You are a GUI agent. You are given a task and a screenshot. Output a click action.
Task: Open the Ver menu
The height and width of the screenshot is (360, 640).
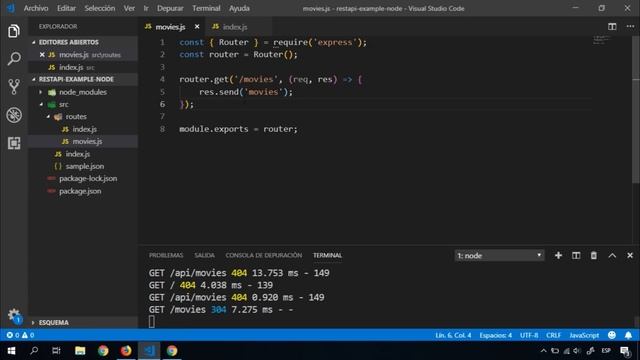coord(129,8)
